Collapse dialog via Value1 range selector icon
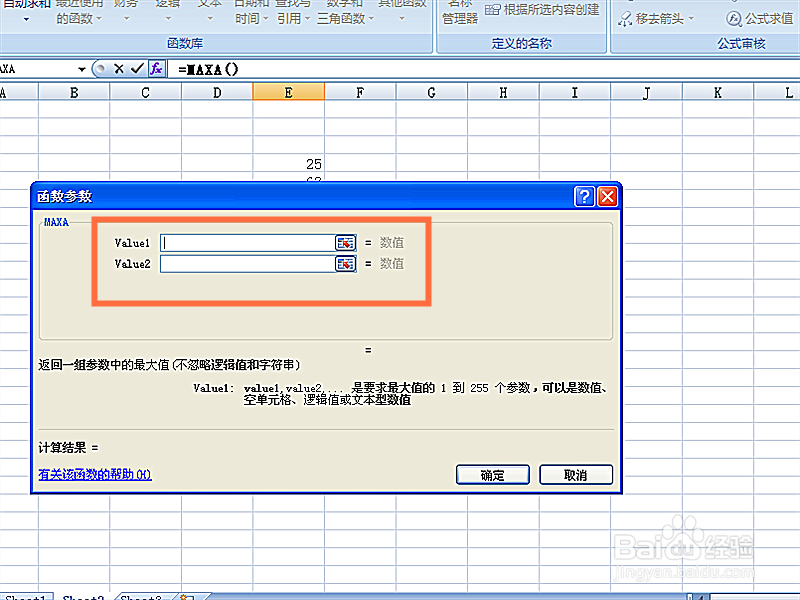Image resolution: width=800 pixels, height=600 pixels. point(345,243)
